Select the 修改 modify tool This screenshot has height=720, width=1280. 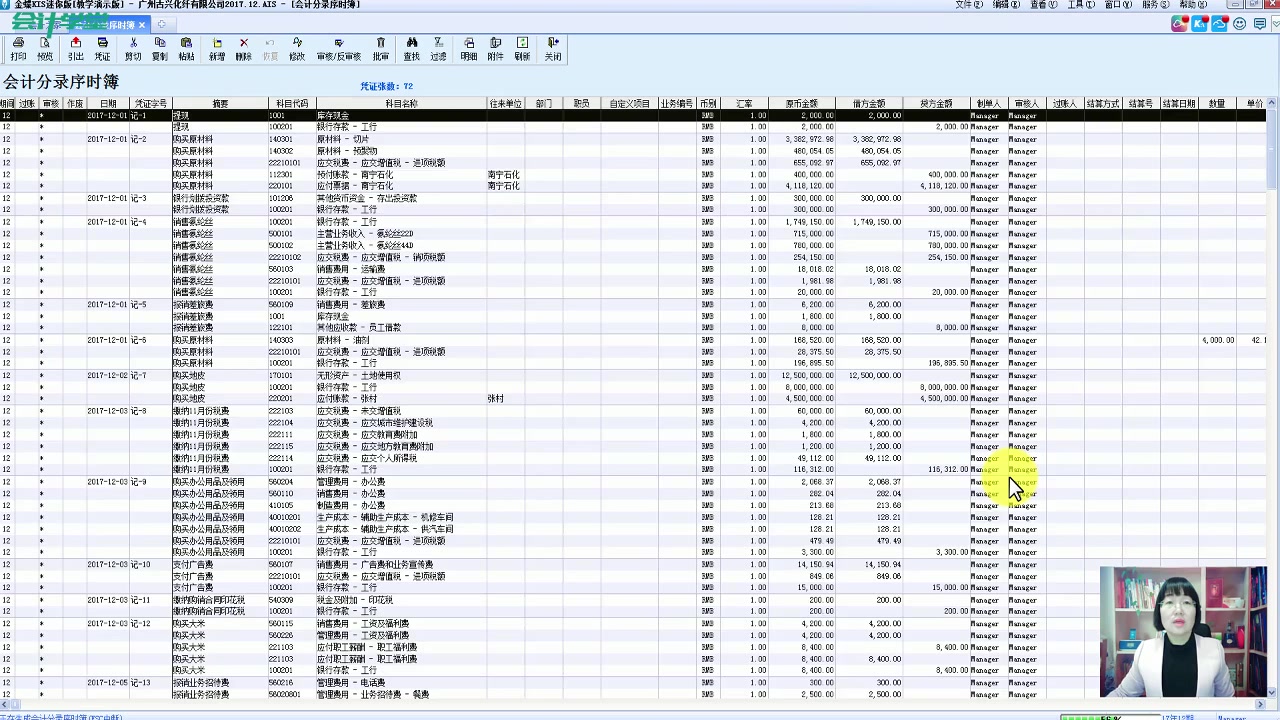297,49
